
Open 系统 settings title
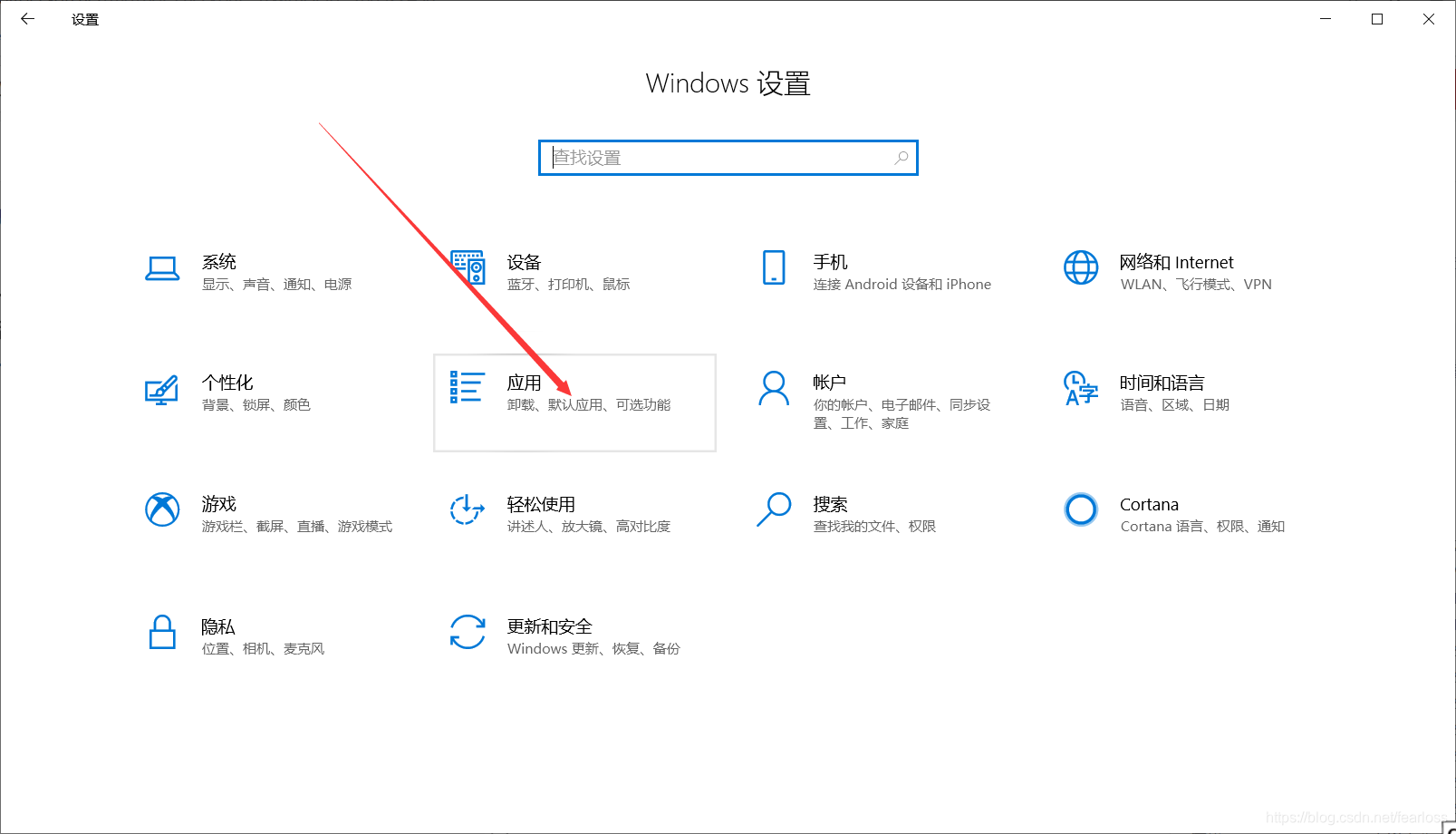pyautogui.click(x=219, y=262)
